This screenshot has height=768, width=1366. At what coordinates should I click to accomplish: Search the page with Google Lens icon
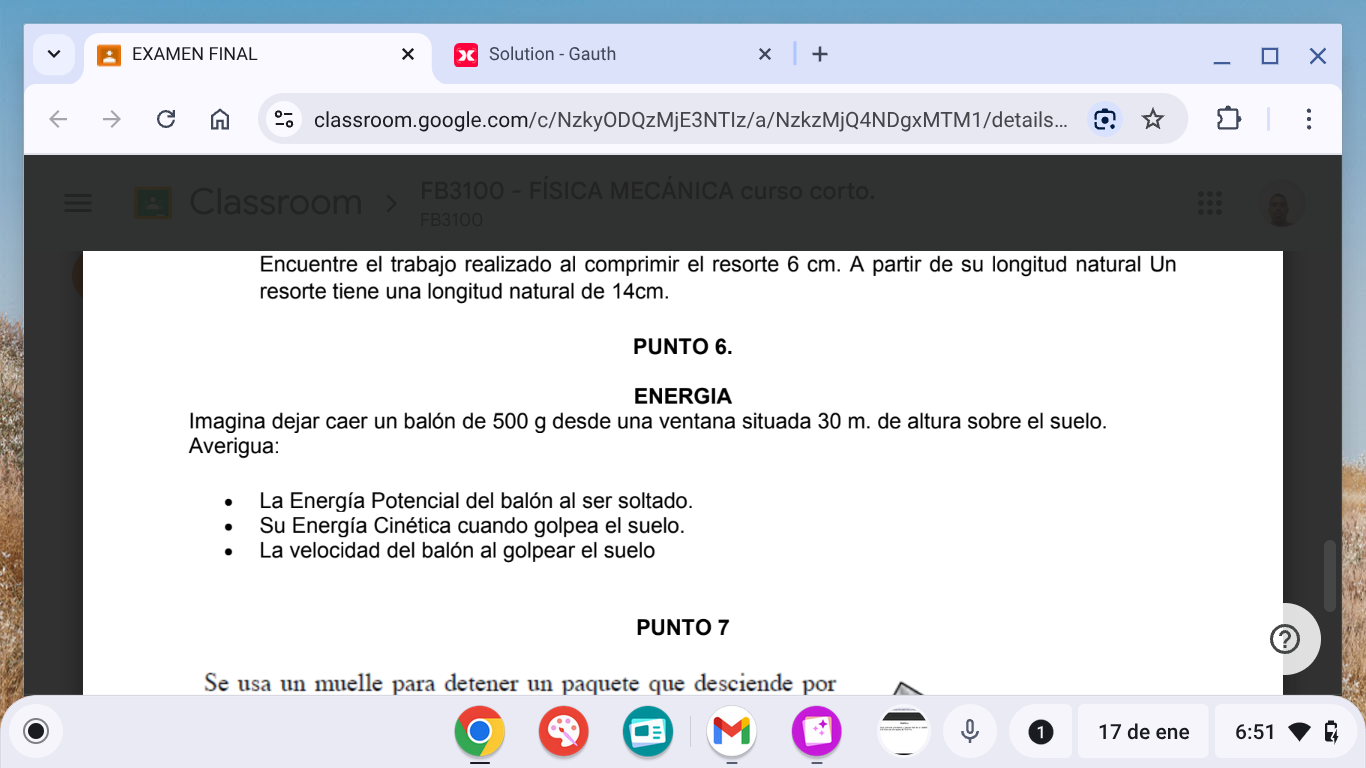pyautogui.click(x=1104, y=120)
